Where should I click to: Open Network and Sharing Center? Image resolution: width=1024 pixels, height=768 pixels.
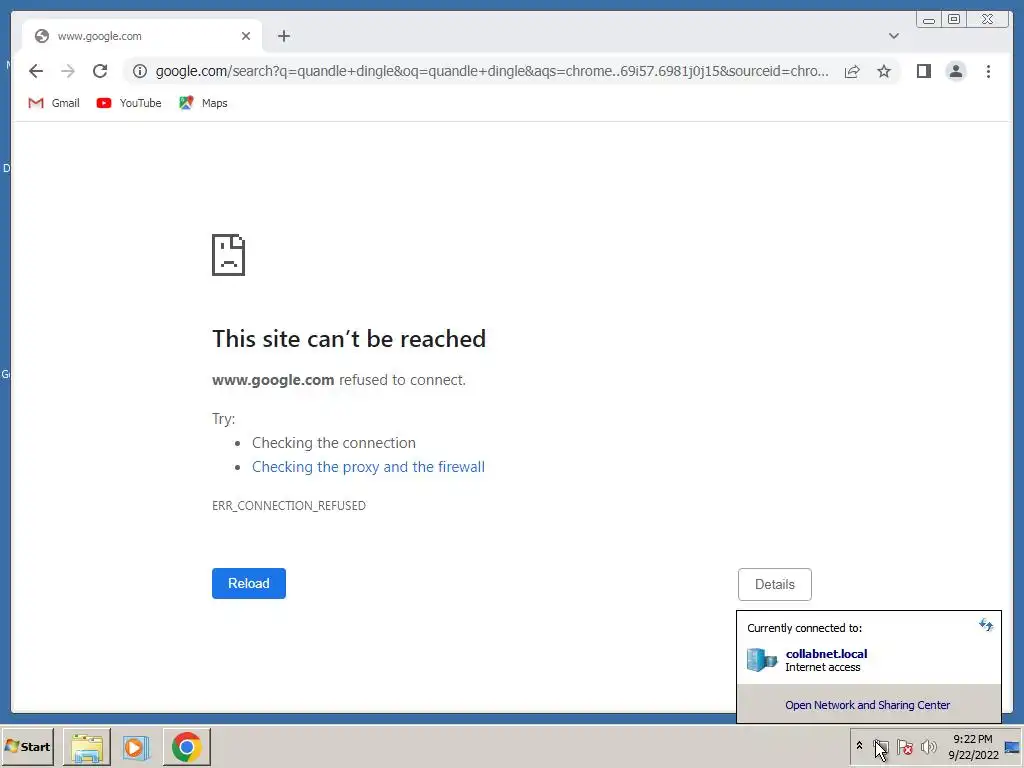click(x=867, y=705)
